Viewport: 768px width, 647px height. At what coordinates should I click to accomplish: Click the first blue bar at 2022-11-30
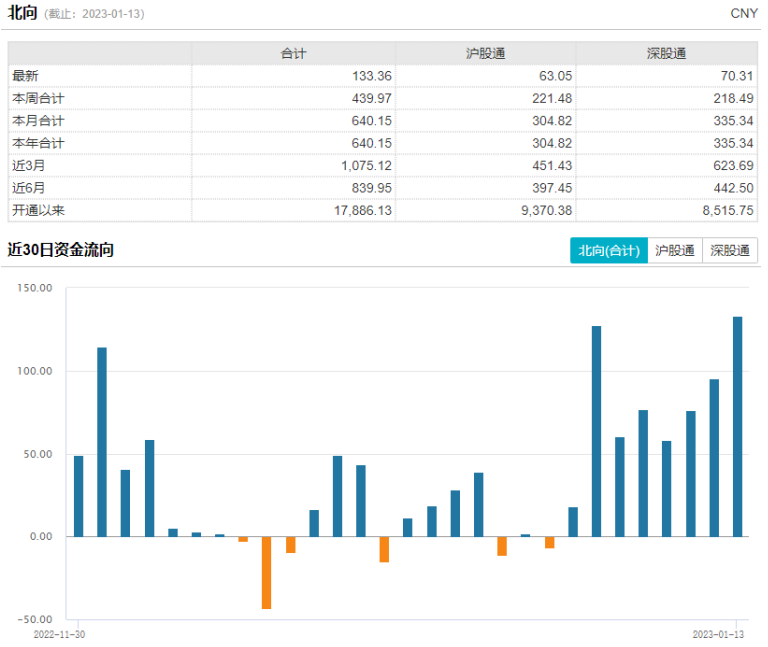point(79,496)
